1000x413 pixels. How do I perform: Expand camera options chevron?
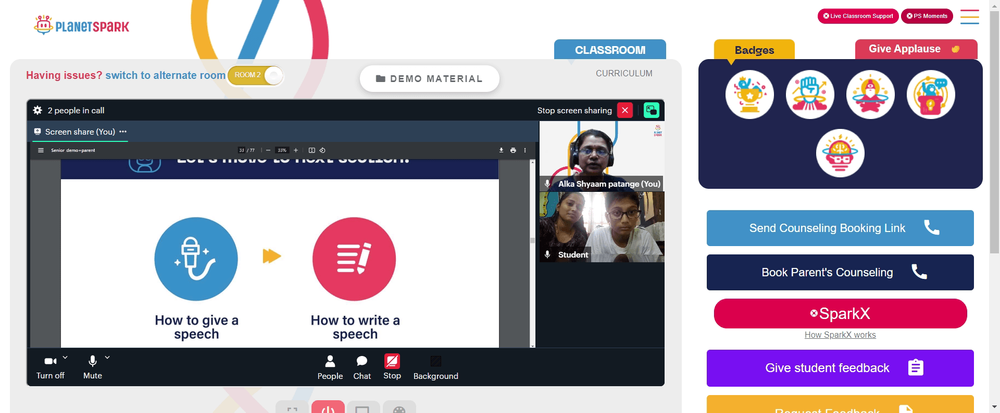(x=65, y=358)
